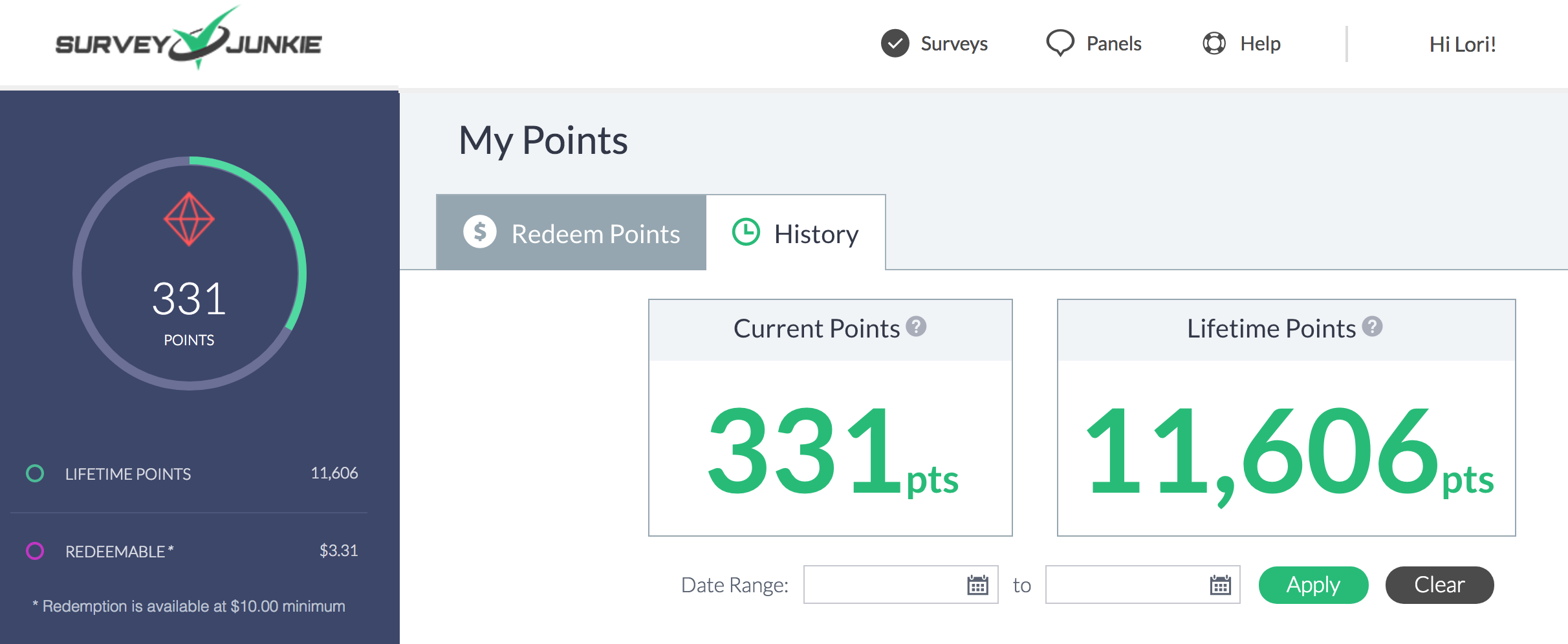Click the clock icon on History tab

[746, 232]
